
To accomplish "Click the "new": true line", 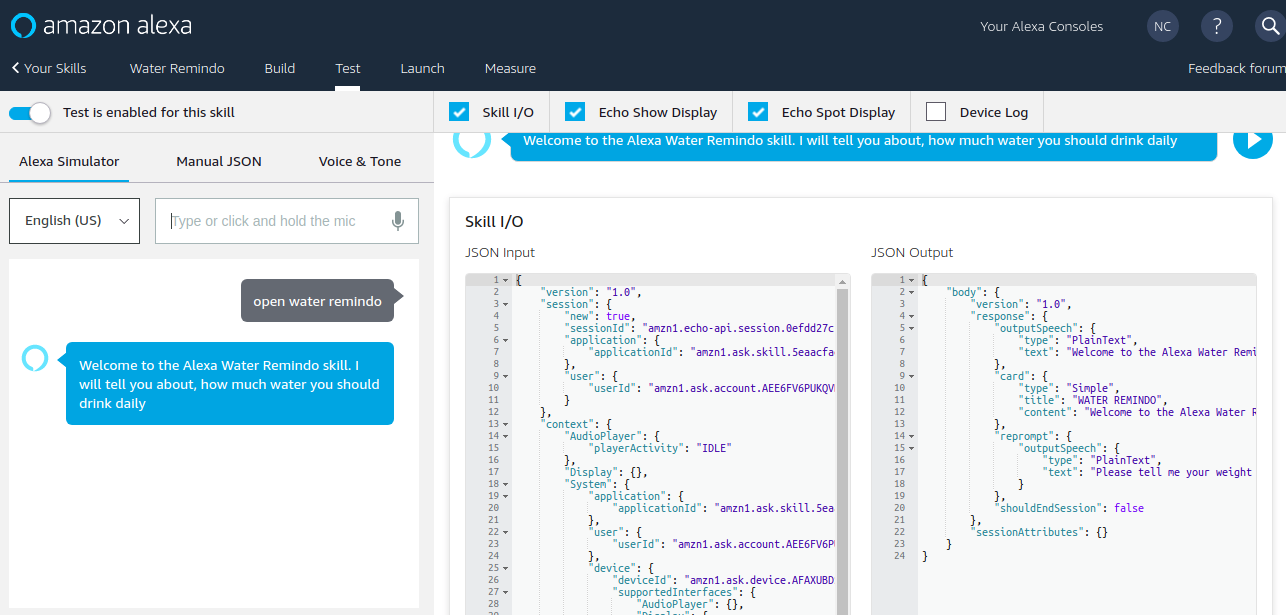I will 598,316.
